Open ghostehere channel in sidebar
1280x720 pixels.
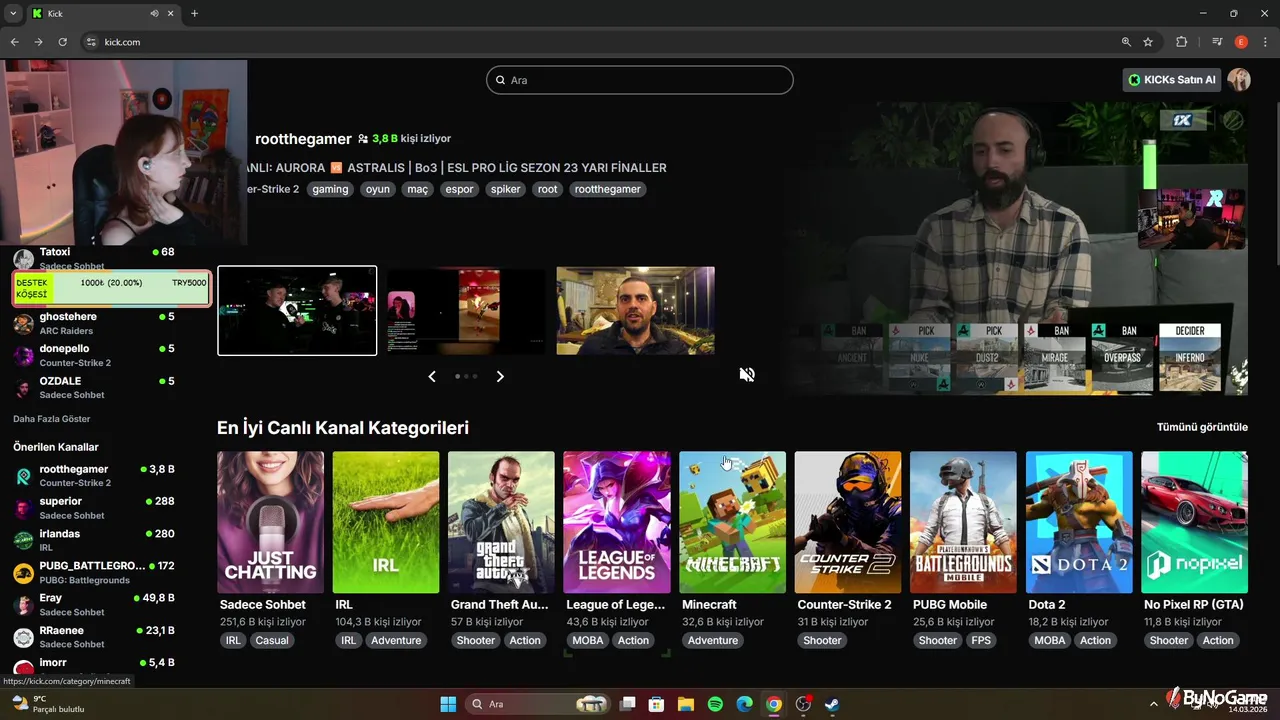[x=95, y=323]
